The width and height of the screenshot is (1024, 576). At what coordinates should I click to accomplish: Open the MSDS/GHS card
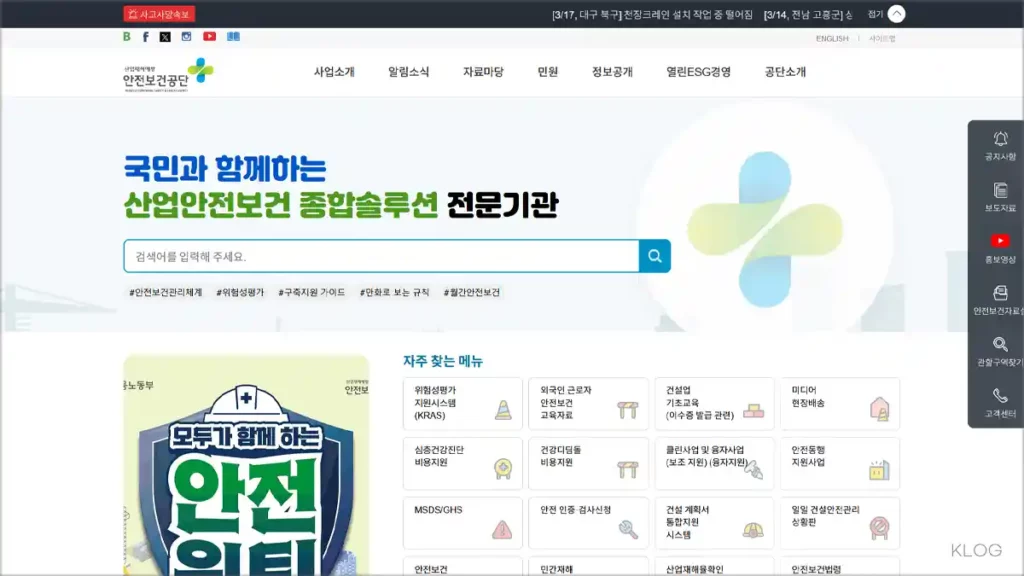[x=462, y=523]
